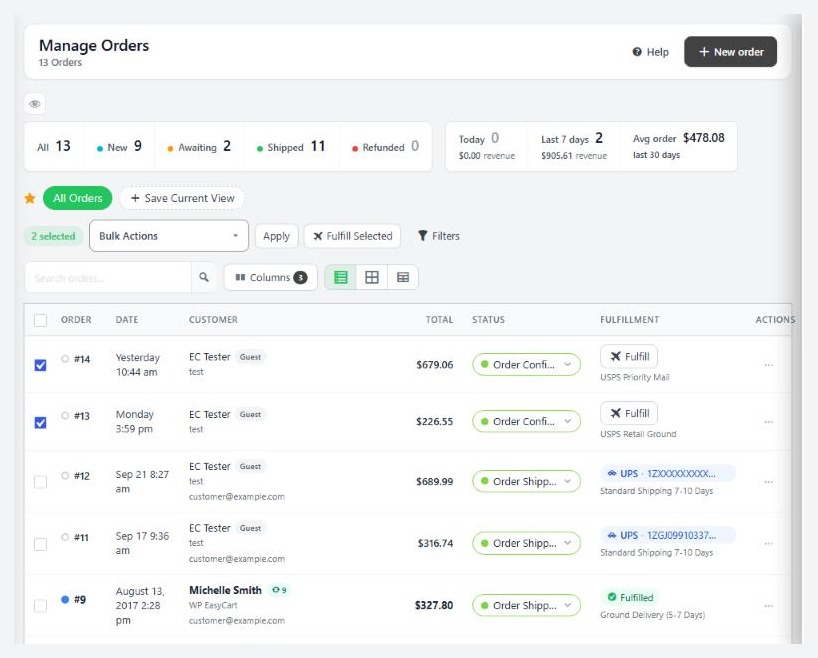This screenshot has height=658, width=818.
Task: Click the viewed-status circle beside #11
Action: click(65, 537)
